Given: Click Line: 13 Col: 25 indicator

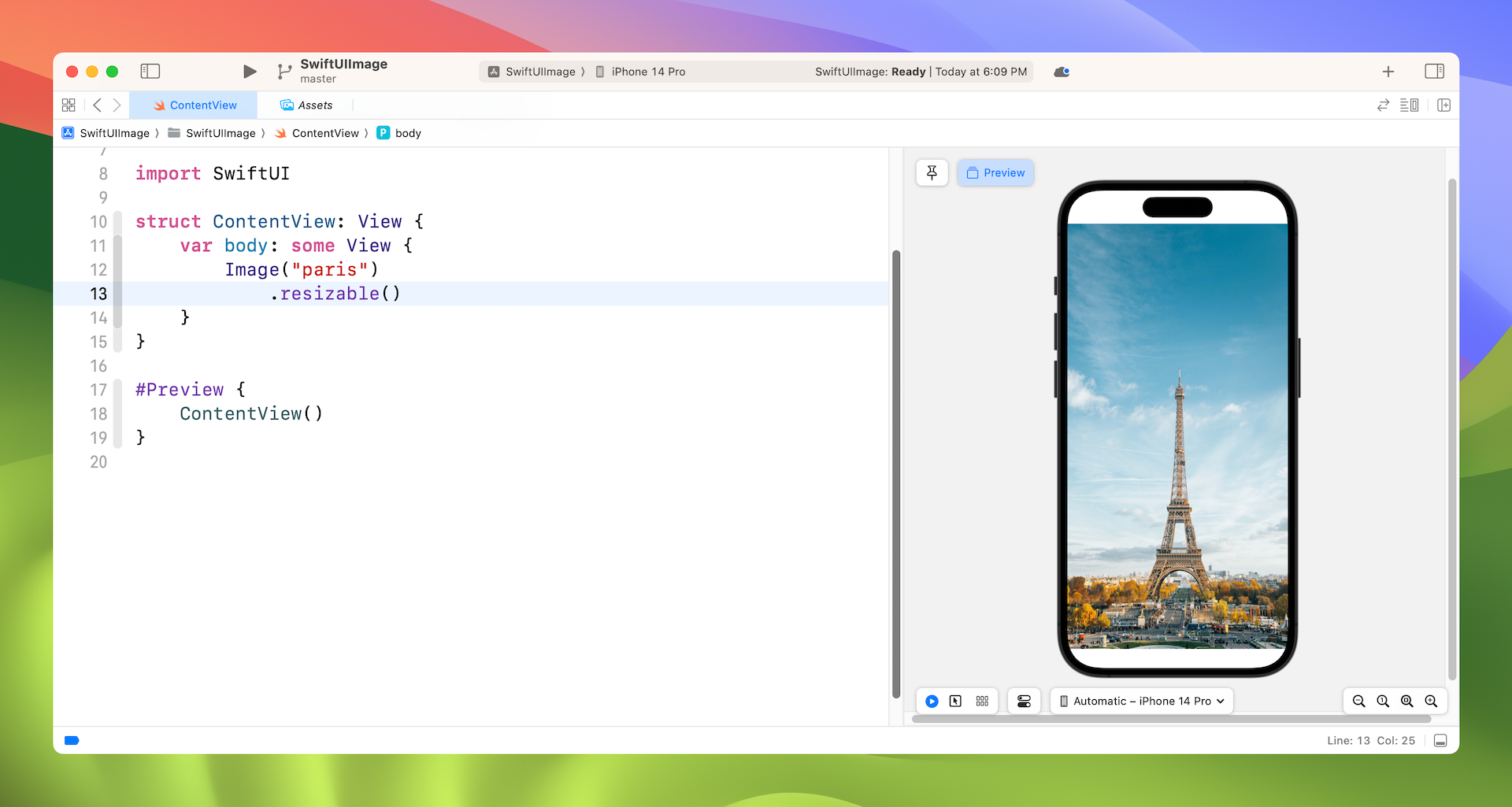Looking at the screenshot, I should pos(1370,740).
